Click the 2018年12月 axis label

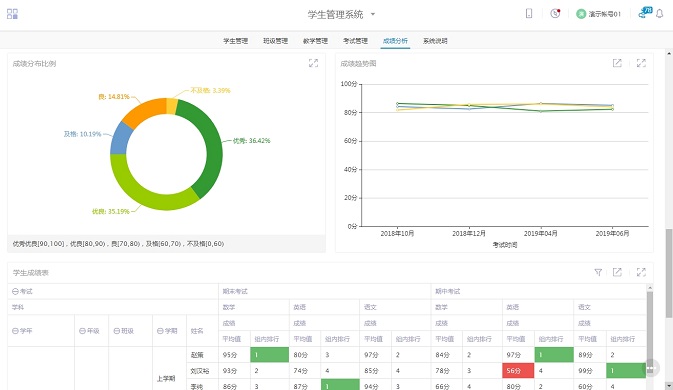click(469, 233)
